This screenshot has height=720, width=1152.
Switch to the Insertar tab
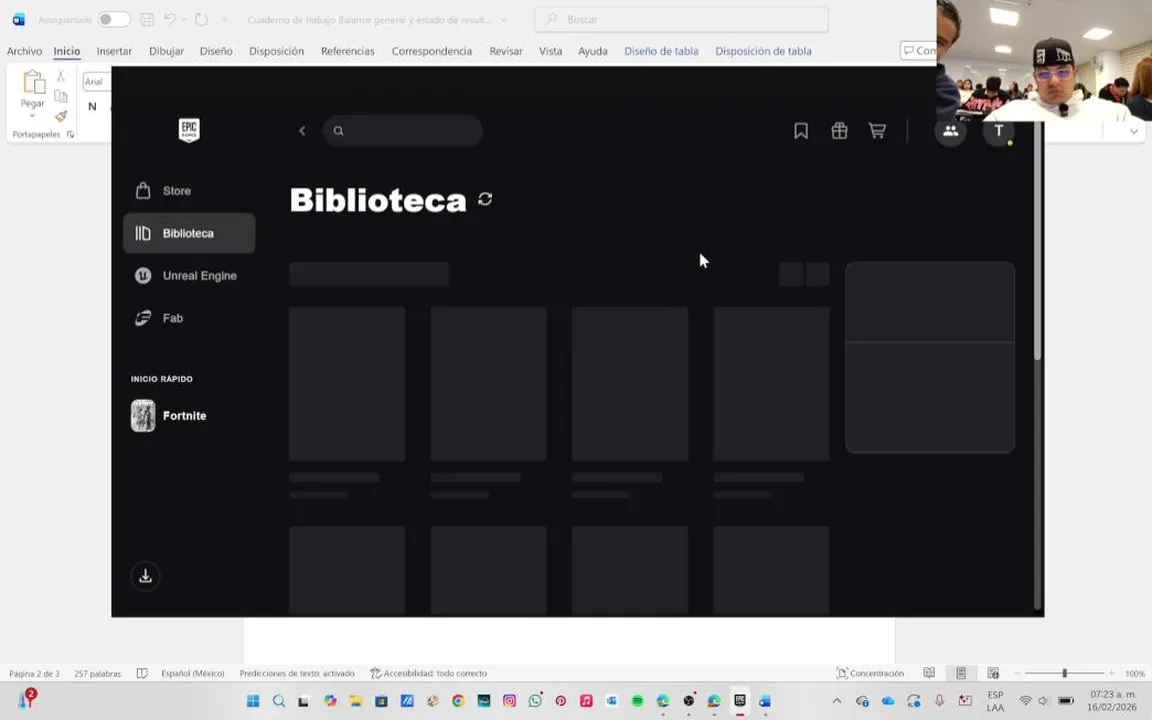114,51
